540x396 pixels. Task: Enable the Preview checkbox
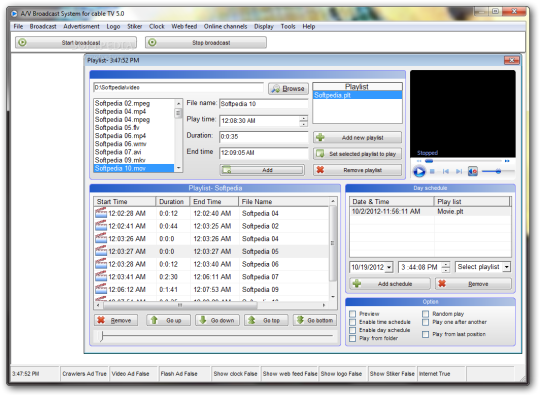pyautogui.click(x=352, y=314)
